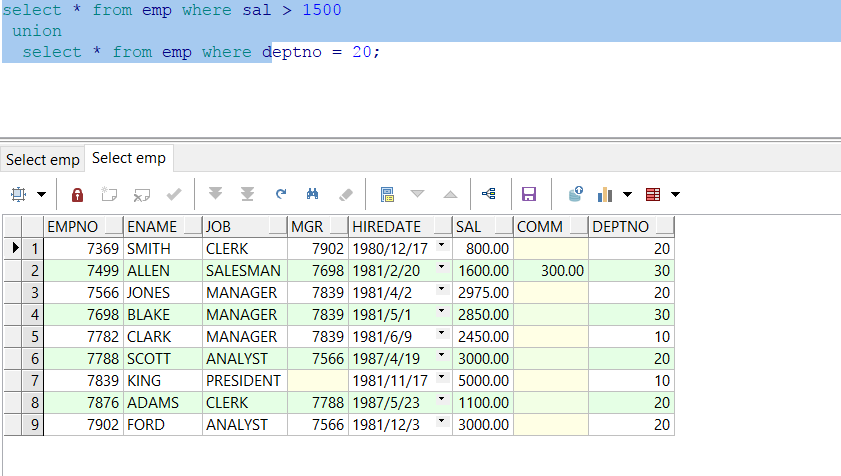Click the ename cell ALLEN
The height and width of the screenshot is (476, 841).
tap(163, 270)
